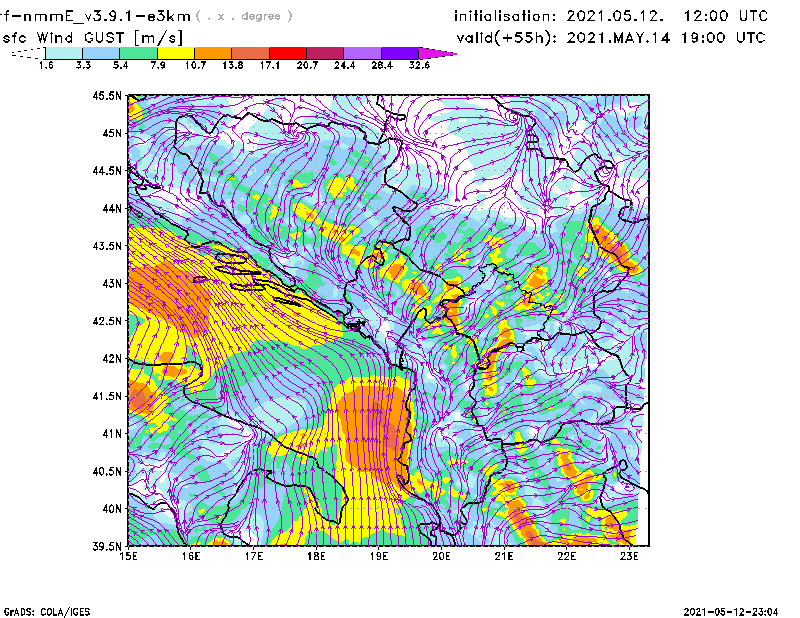The height and width of the screenshot is (618, 800).
Task: Click the magenta arrow end of the legend
Action: point(437,53)
